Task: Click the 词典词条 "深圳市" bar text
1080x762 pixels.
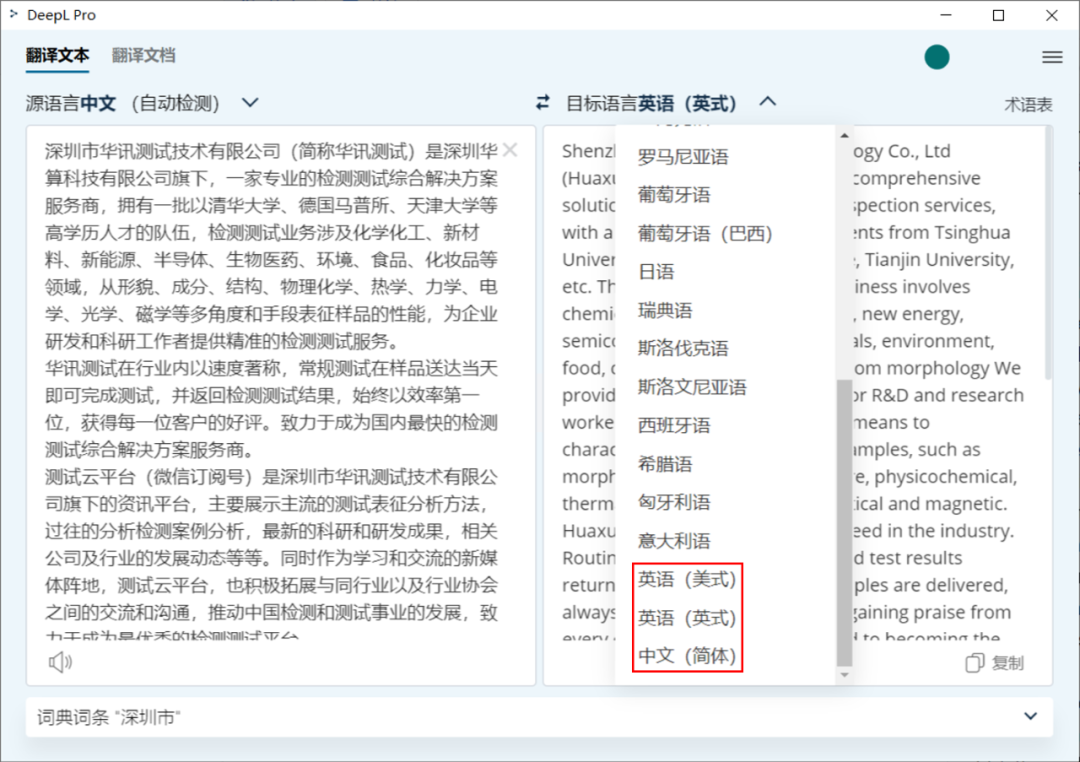Action: [109, 717]
